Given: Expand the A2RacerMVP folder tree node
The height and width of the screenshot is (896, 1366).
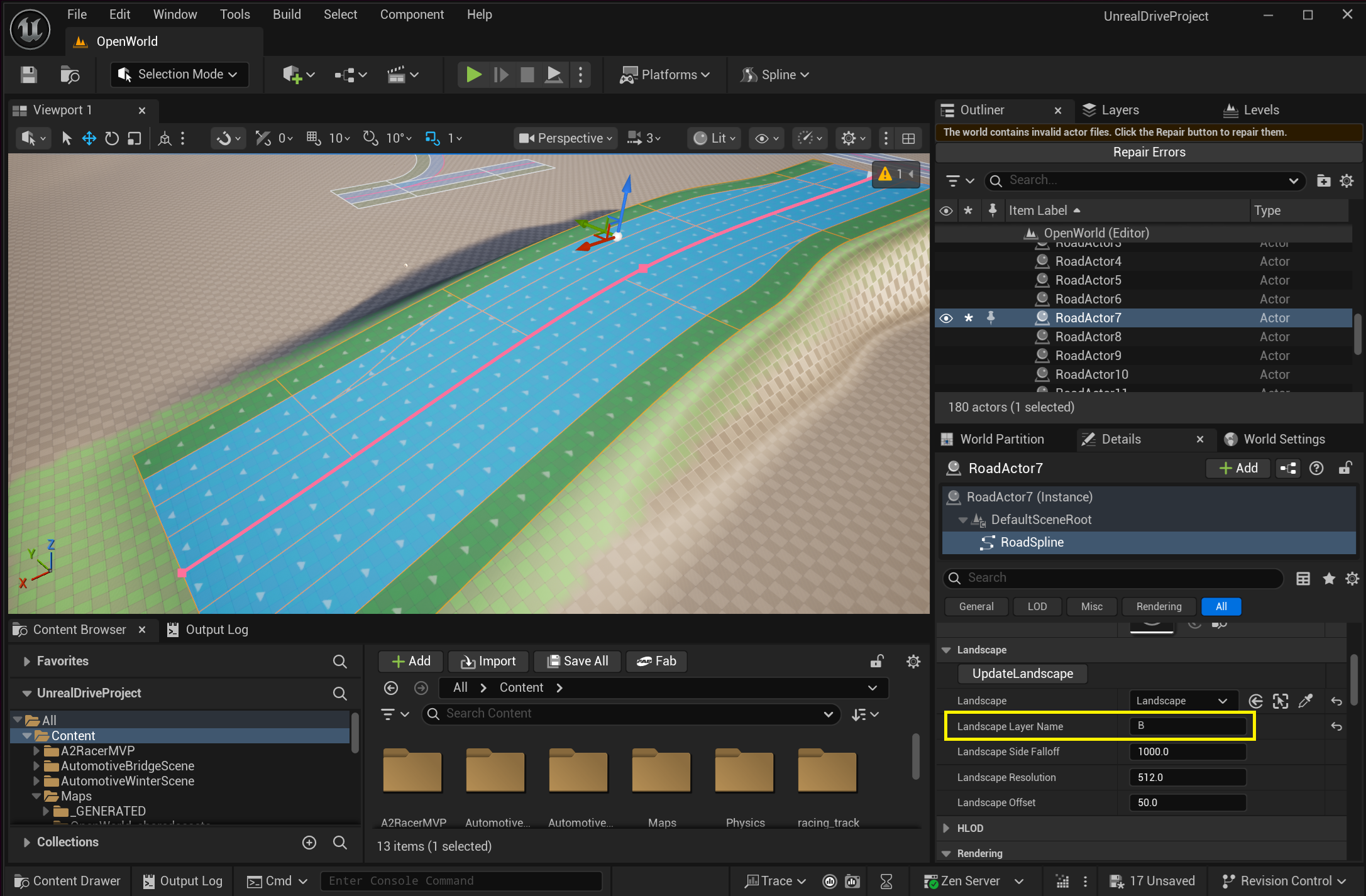Looking at the screenshot, I should [36, 751].
